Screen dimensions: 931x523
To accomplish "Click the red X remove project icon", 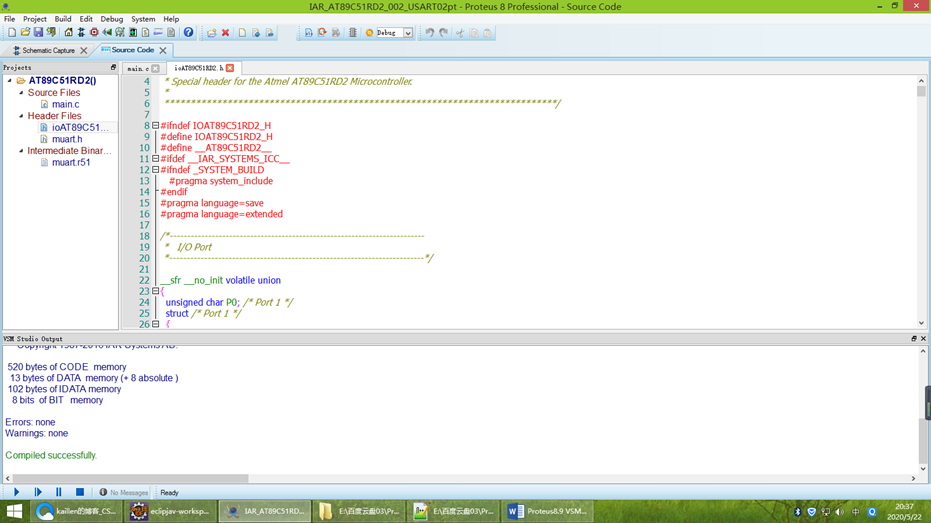I will (x=226, y=33).
